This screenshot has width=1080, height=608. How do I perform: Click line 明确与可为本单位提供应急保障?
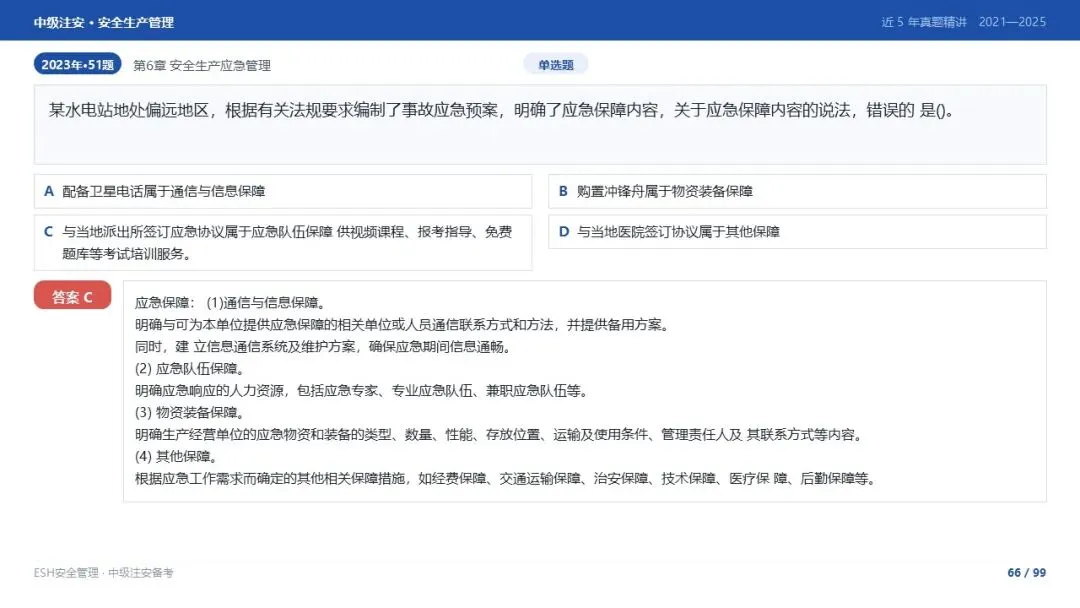tap(403, 324)
